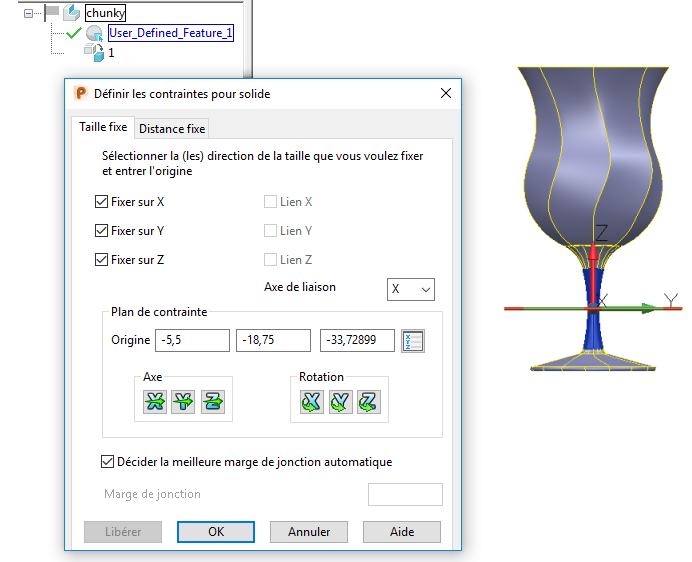
Task: Click the chunky model icon in tree
Action: [x=71, y=13]
